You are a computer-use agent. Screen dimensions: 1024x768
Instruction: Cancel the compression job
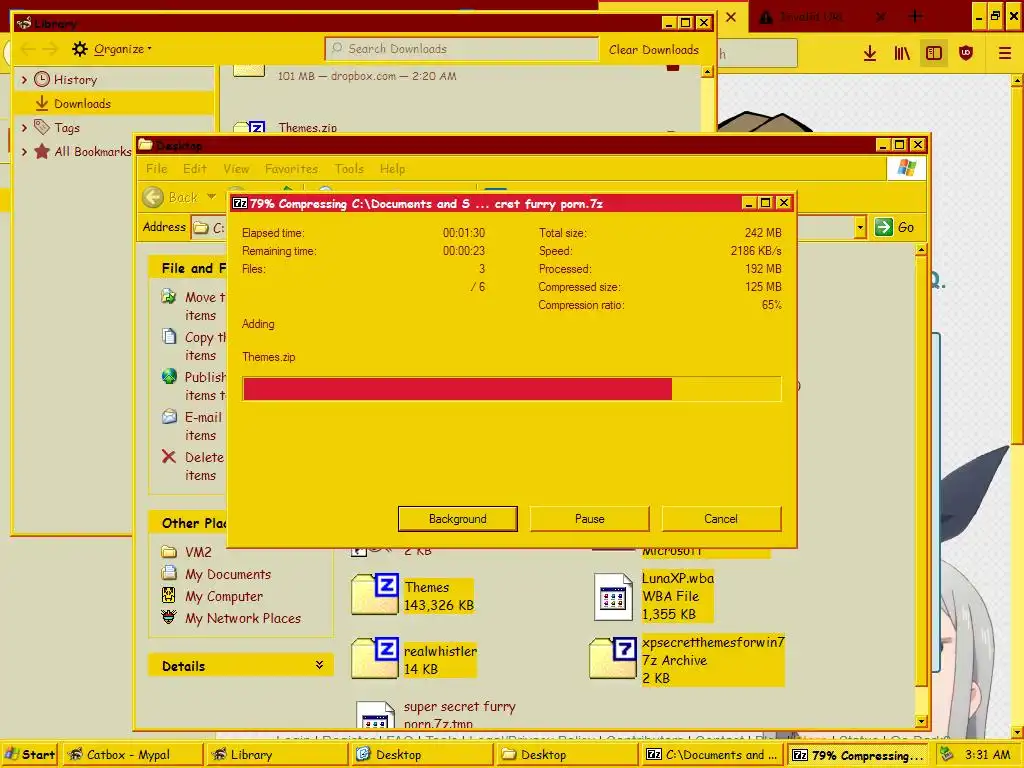(721, 519)
